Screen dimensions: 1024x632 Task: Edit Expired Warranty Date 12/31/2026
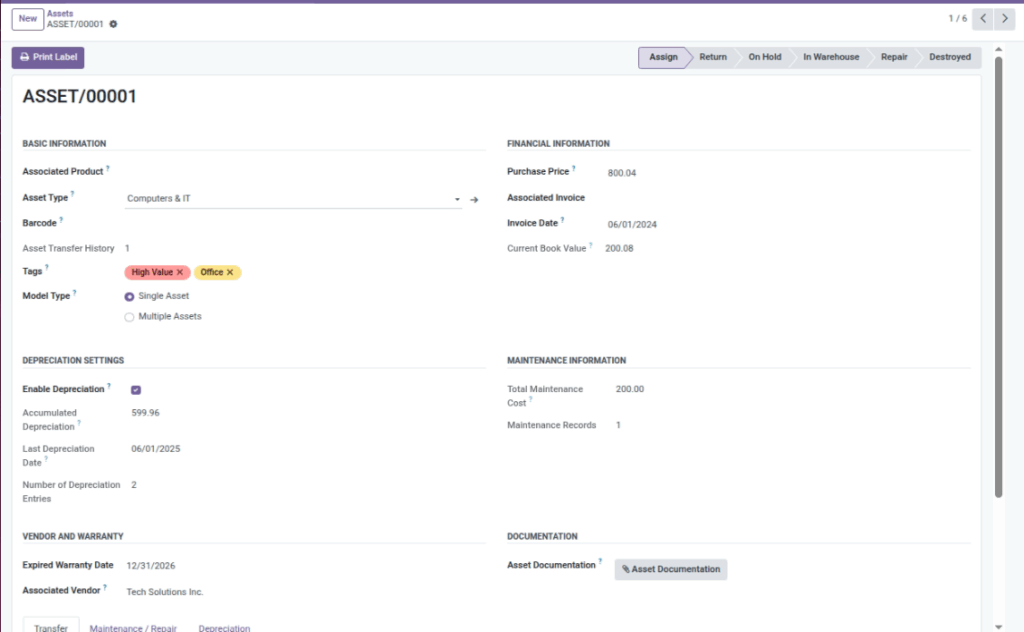point(151,566)
